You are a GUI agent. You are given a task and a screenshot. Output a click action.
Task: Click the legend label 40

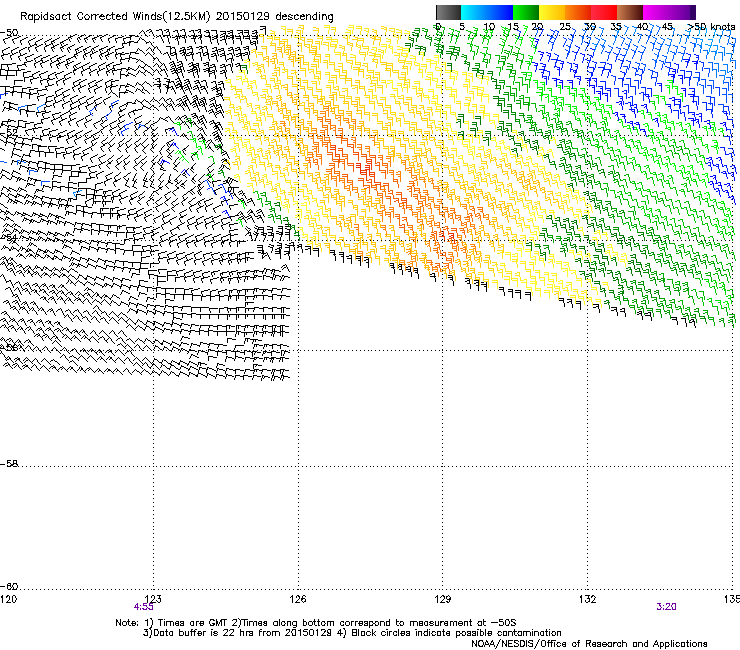[x=642, y=27]
